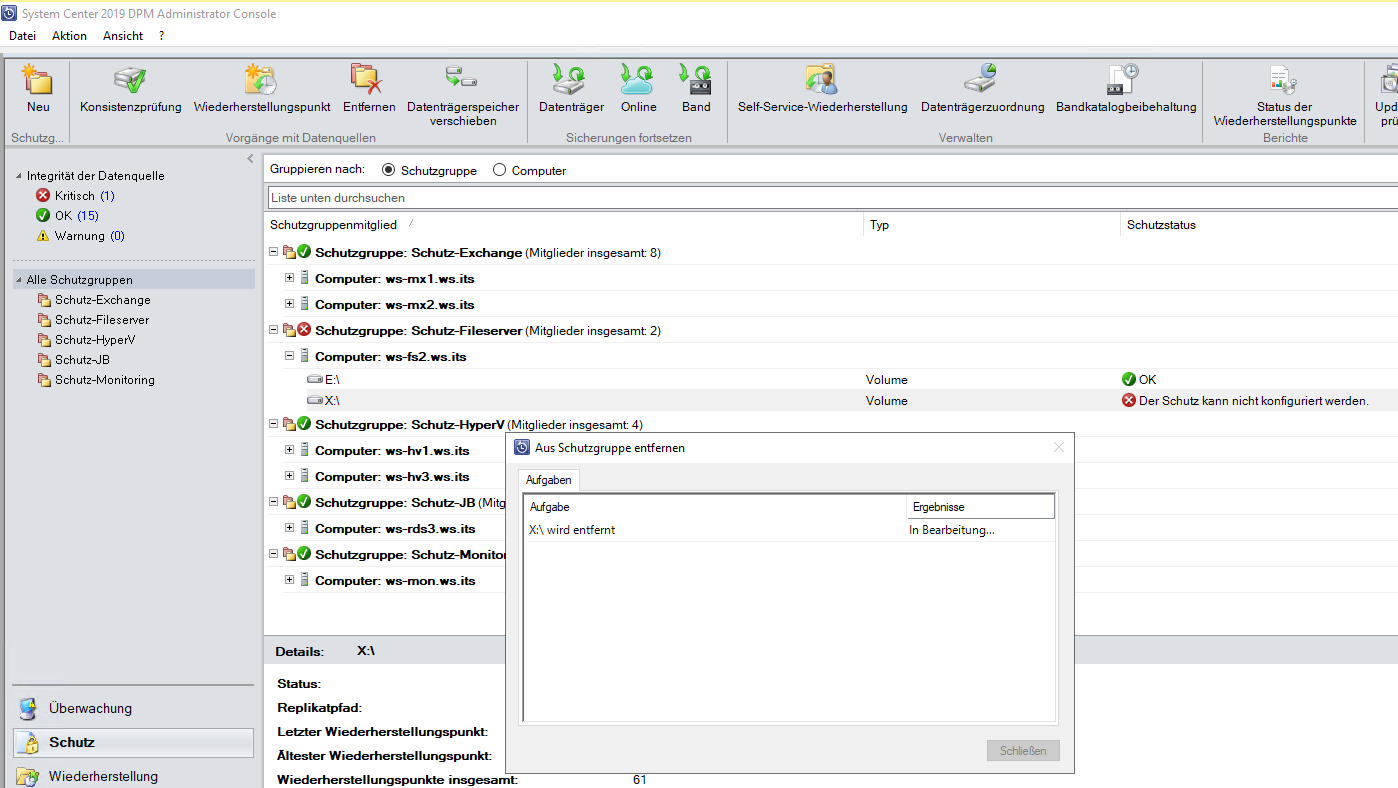Click the Kritisch (1) filter link

pyautogui.click(x=85, y=196)
